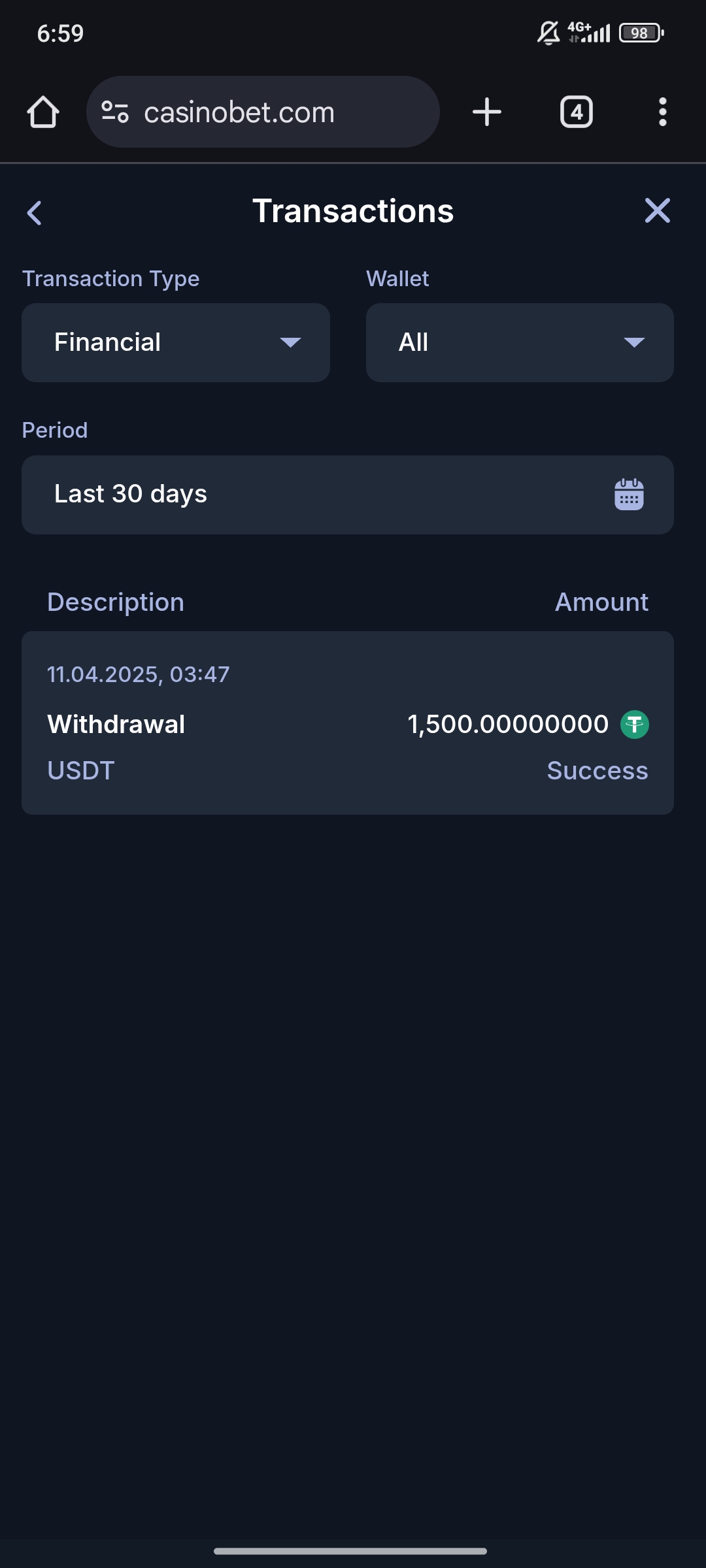The height and width of the screenshot is (1568, 706).
Task: Open site info icon in address bar
Action: [x=115, y=112]
